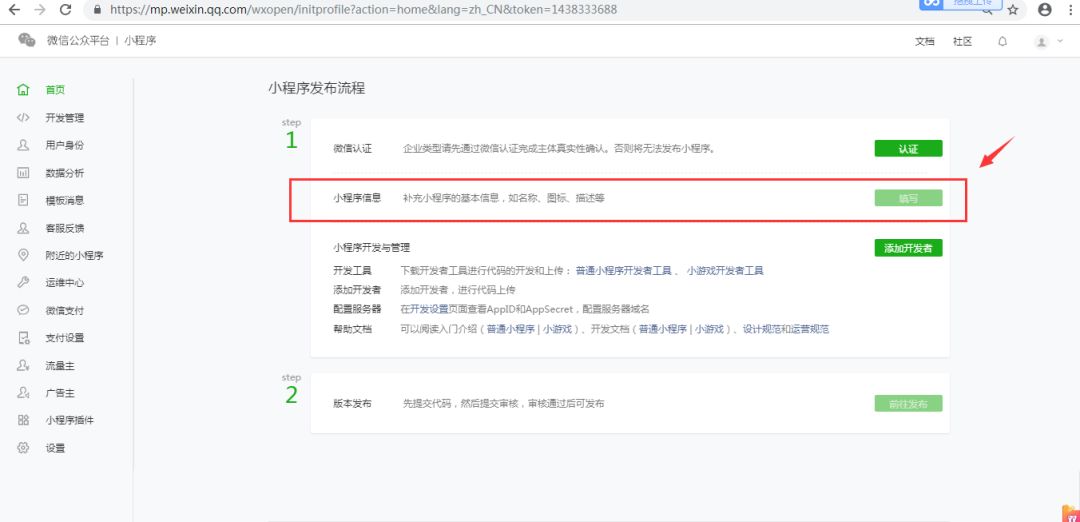The height and width of the screenshot is (522, 1080).
Task: Bookmark page with star icon
Action: tap(1012, 10)
